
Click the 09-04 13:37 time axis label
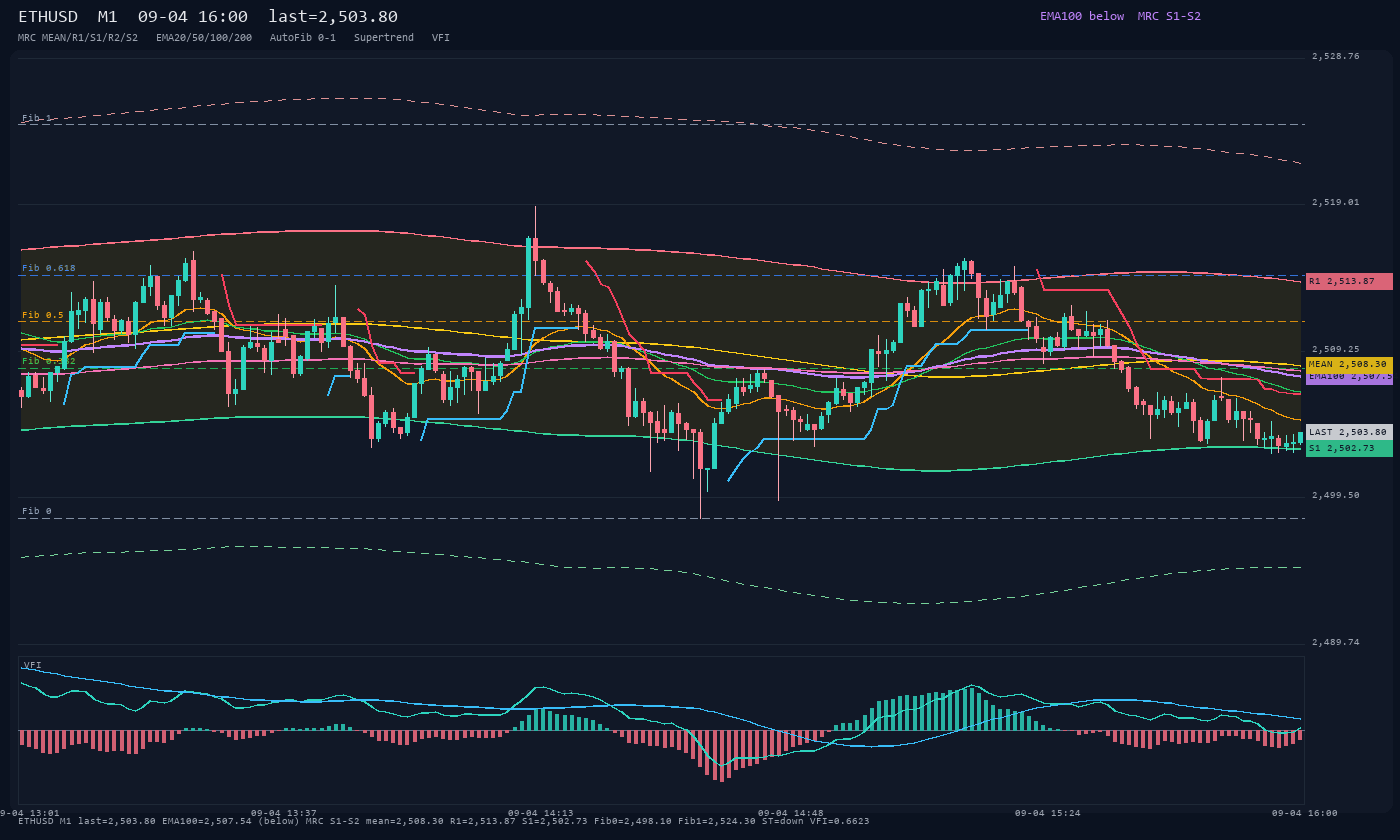point(284,813)
